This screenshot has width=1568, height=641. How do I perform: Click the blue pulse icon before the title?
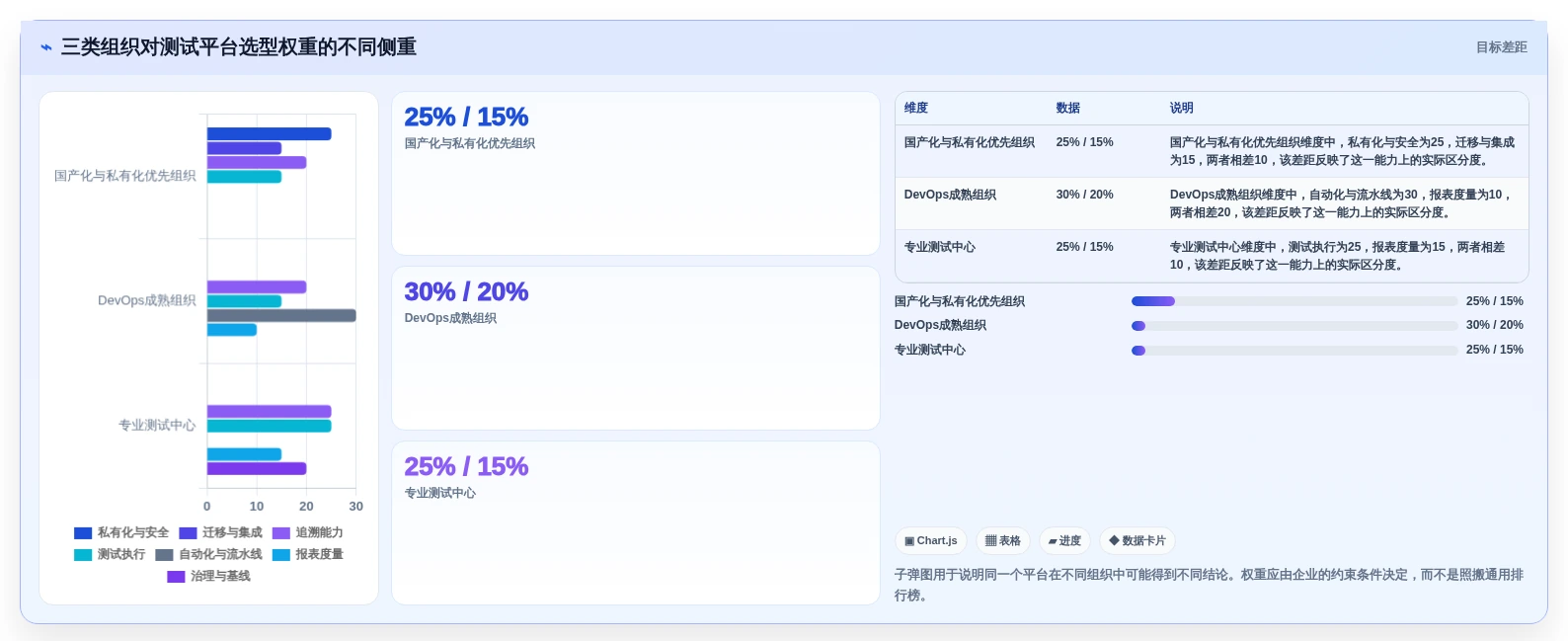[x=45, y=47]
